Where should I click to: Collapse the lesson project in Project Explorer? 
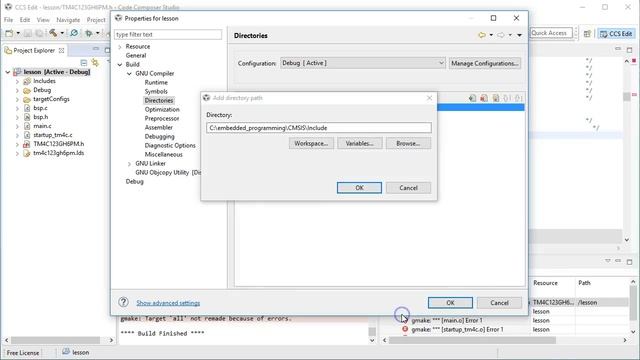[8, 72]
